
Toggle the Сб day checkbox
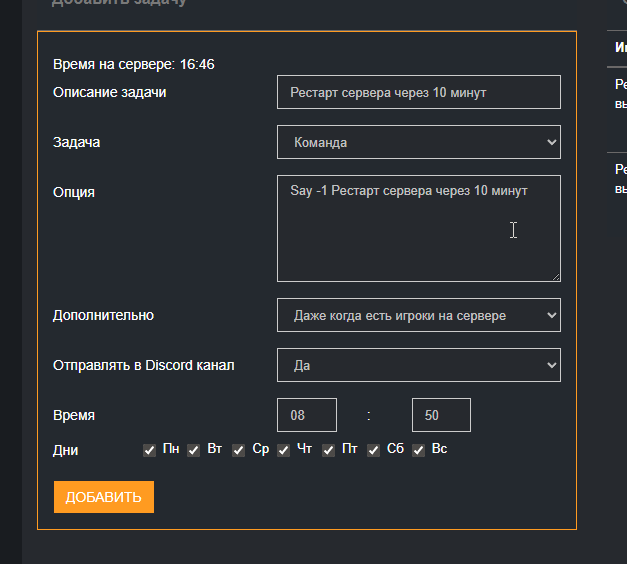(374, 450)
